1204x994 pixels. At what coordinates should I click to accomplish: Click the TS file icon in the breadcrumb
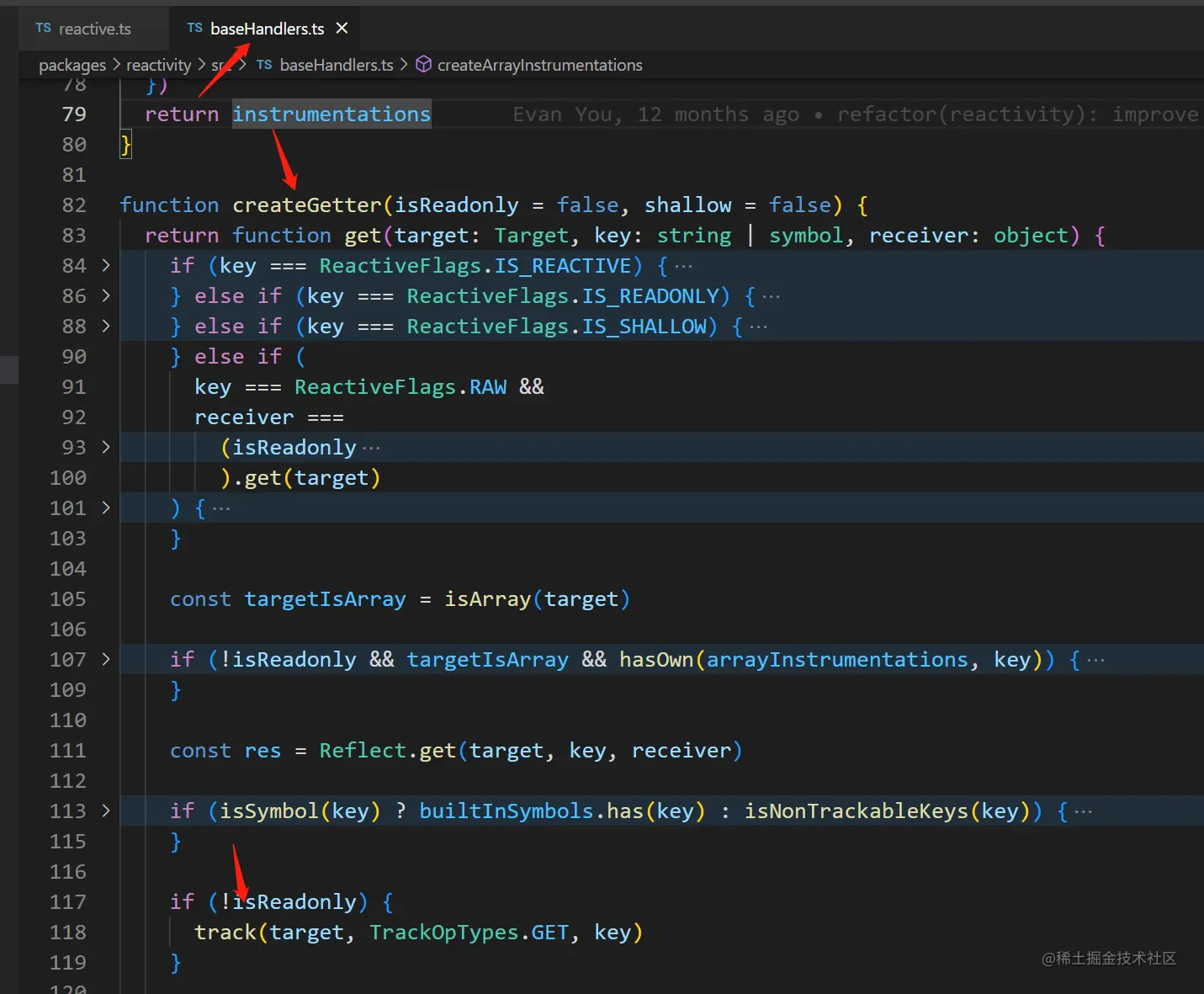click(264, 65)
